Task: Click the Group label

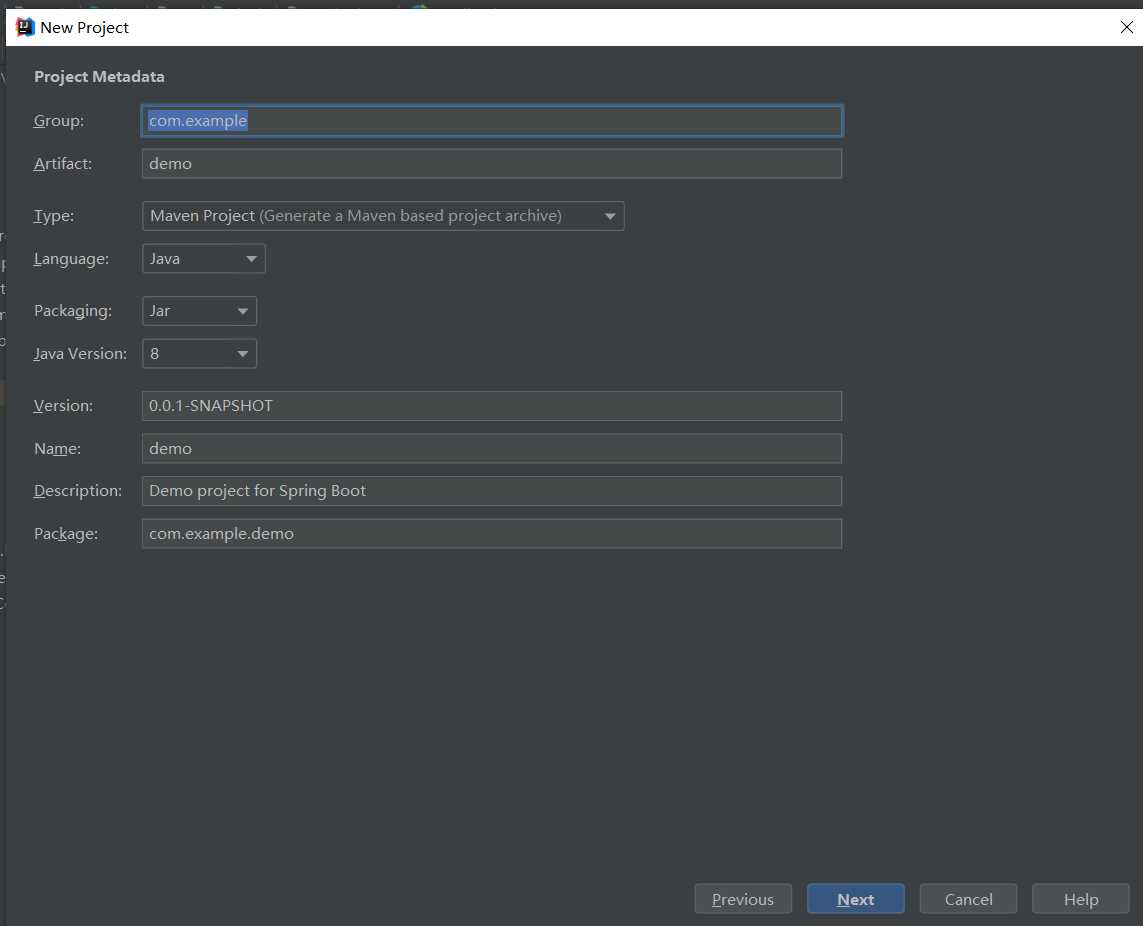Action: (x=59, y=121)
